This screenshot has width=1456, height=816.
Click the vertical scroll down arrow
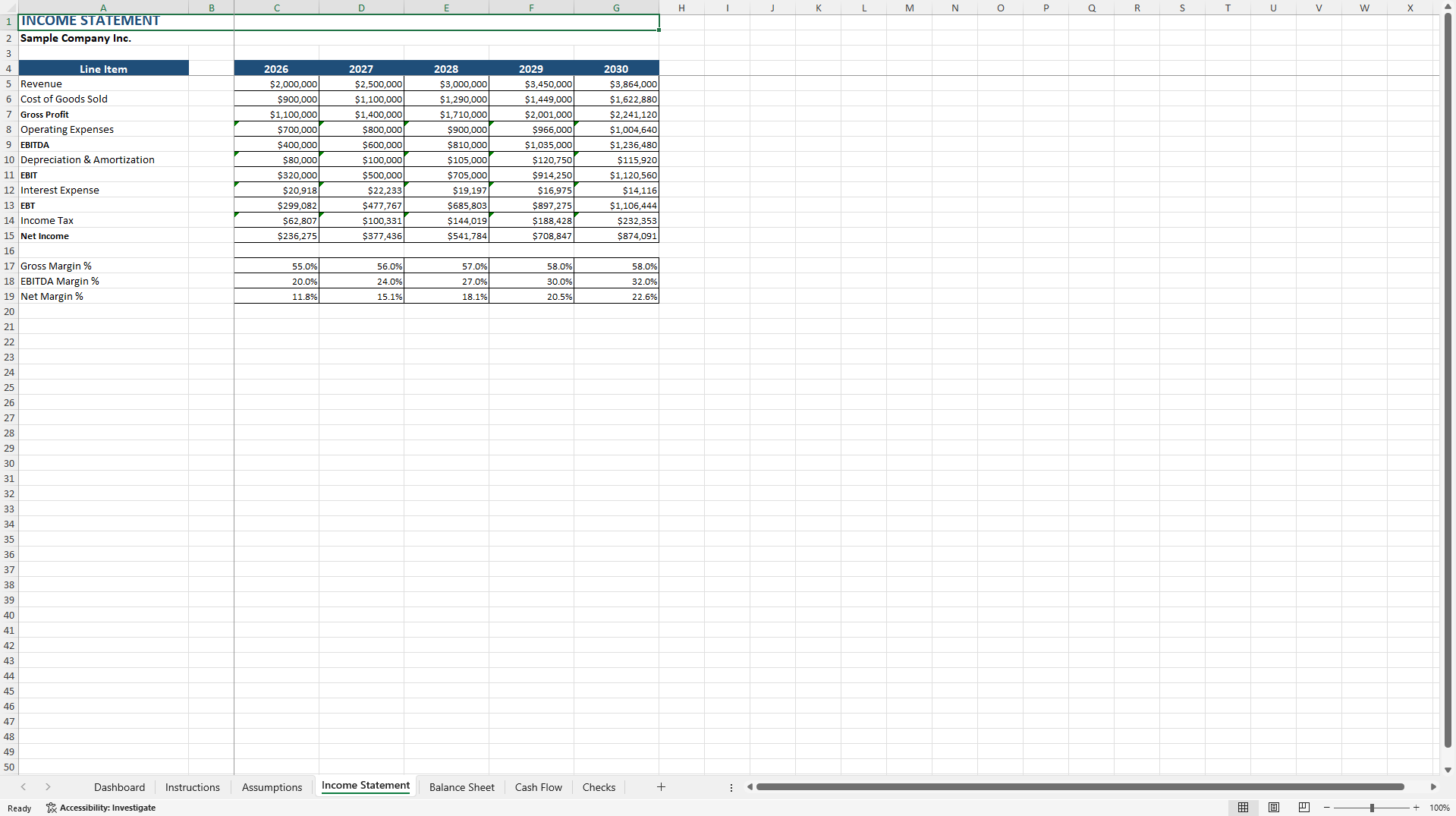pyautogui.click(x=1448, y=770)
